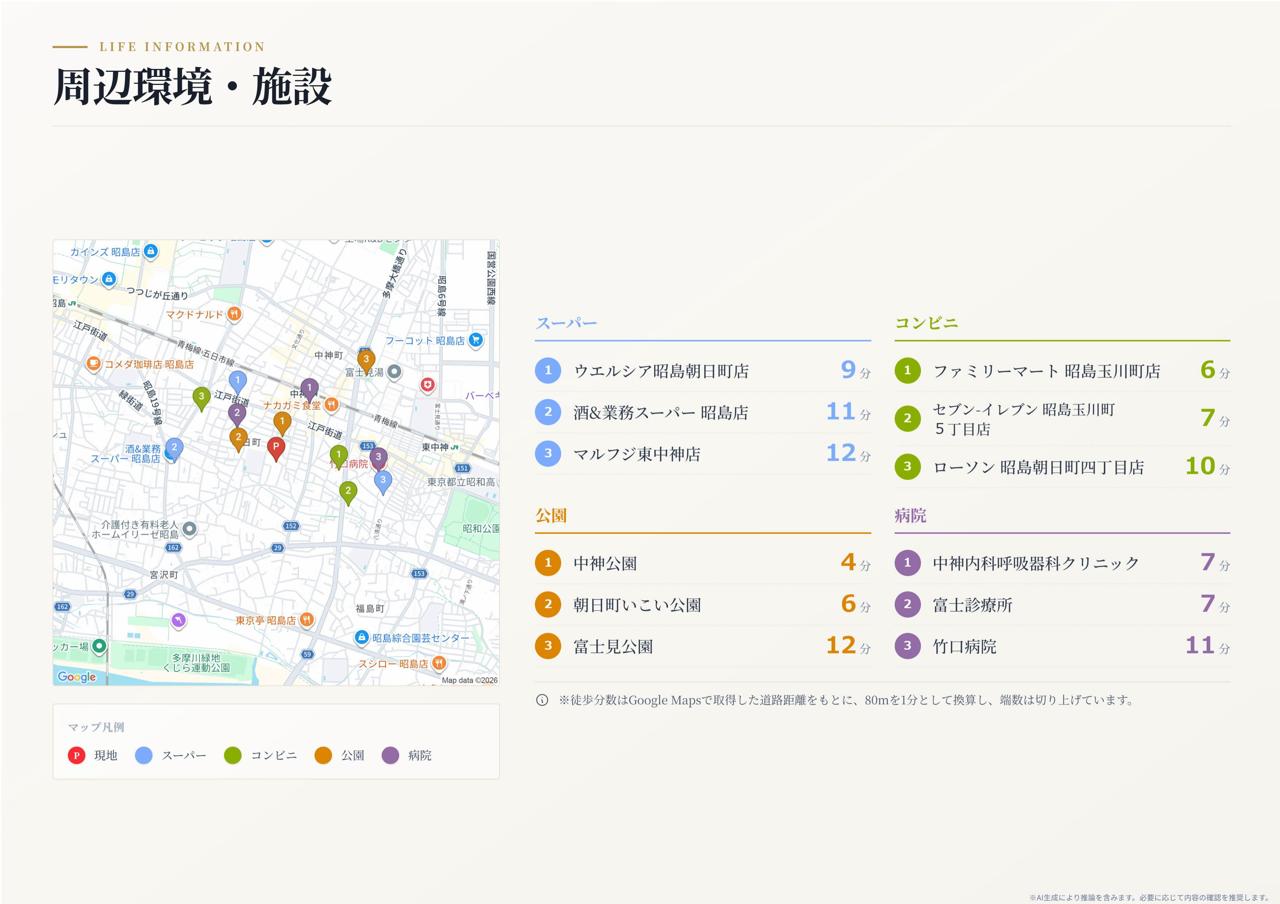Click green convenience store pin 3 on the map
The height and width of the screenshot is (904, 1280).
202,398
